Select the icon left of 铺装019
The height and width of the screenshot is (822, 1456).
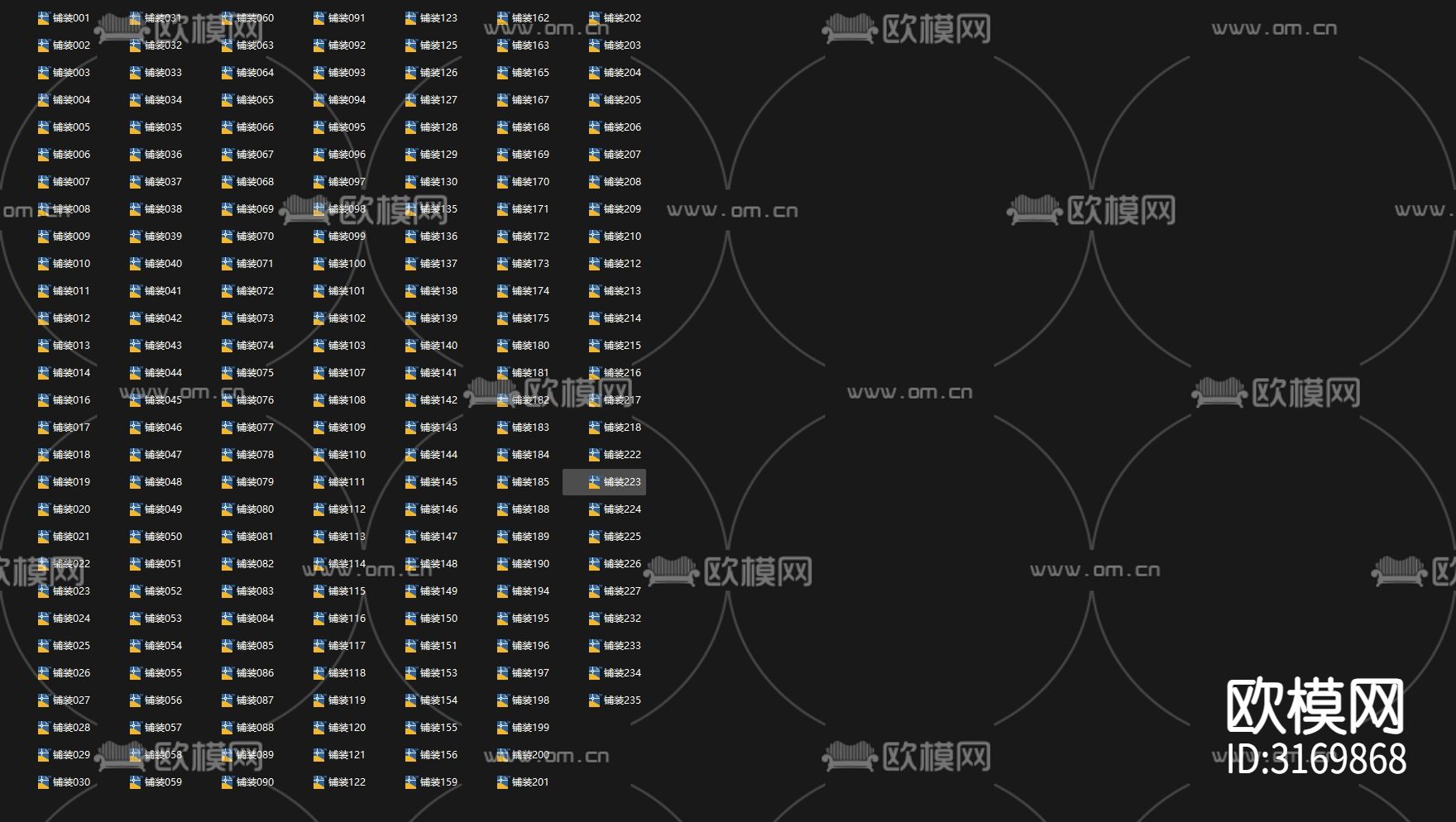click(x=43, y=482)
